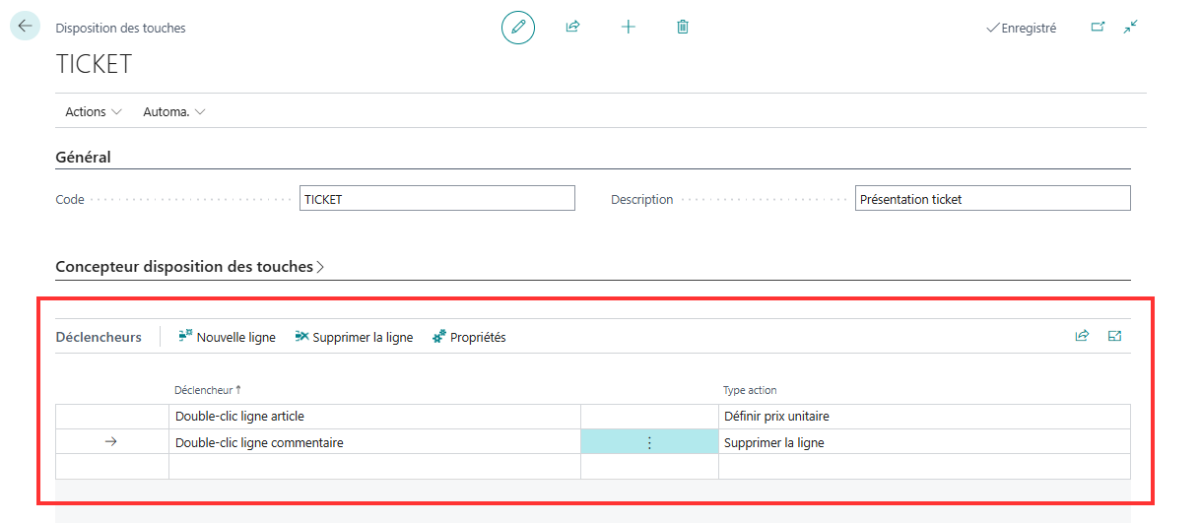This screenshot has width=1200, height=523.
Task: Click Supprimer la ligne in toolbar
Action: 354,337
